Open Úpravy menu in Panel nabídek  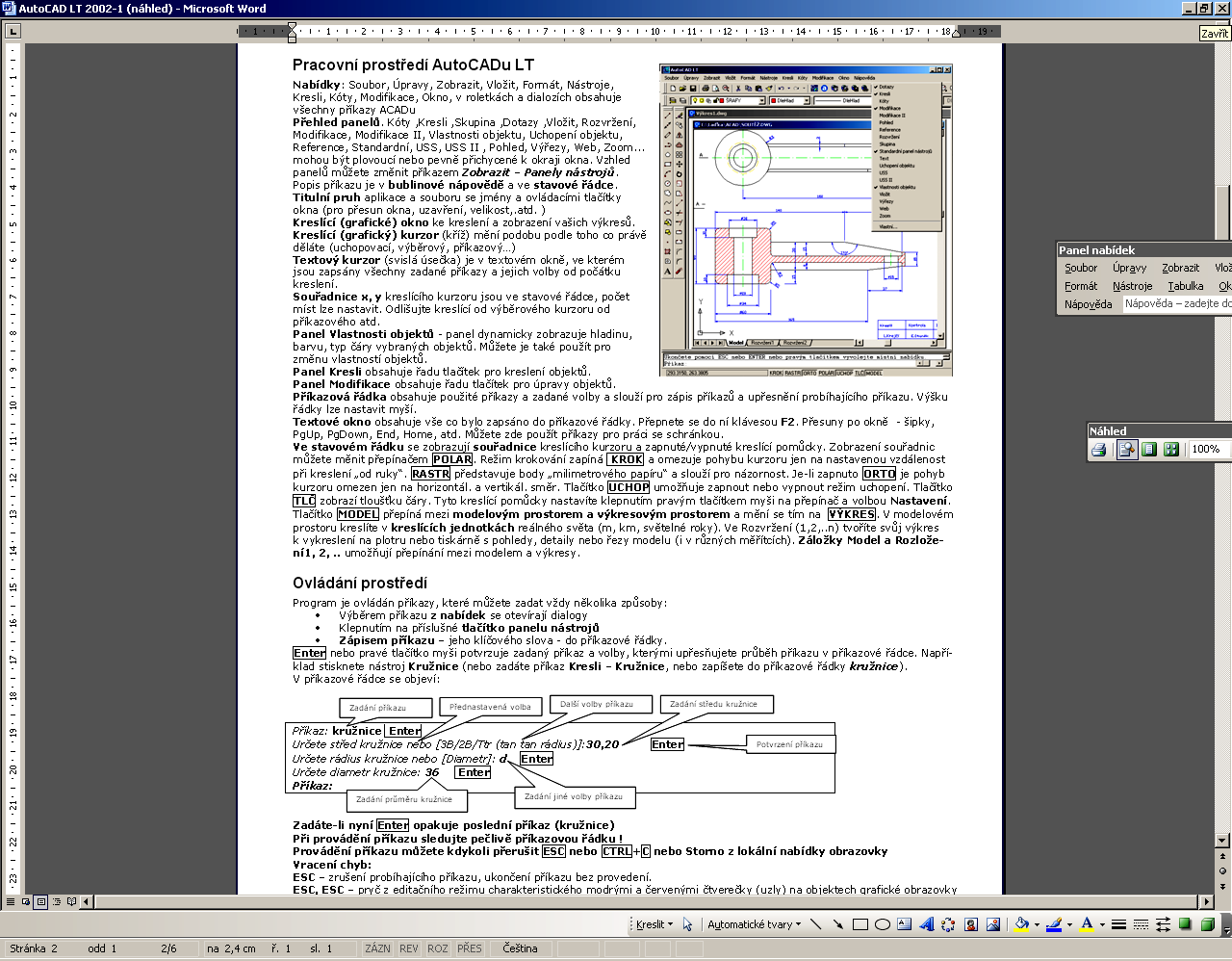pos(1130,268)
